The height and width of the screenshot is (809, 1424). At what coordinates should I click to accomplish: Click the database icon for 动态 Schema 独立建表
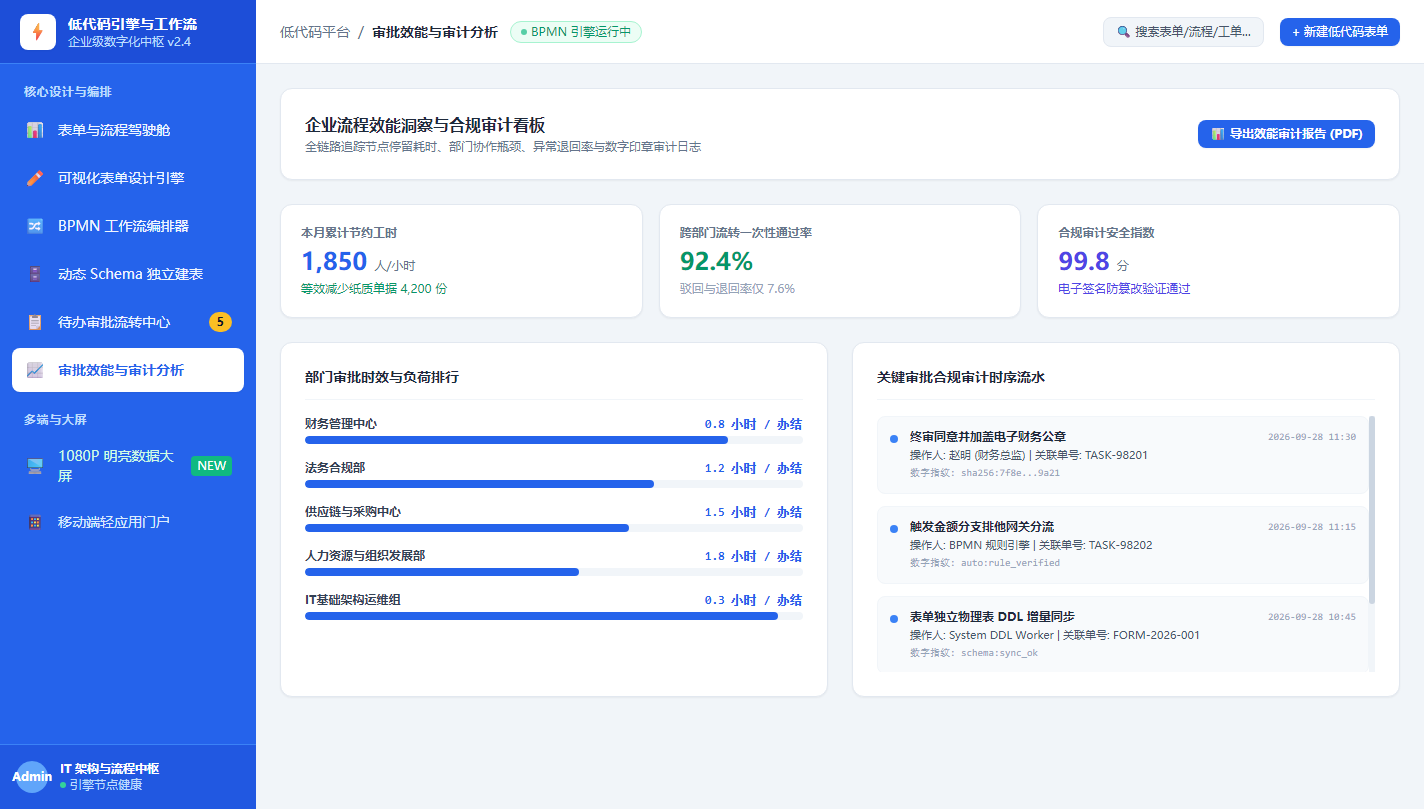35,274
